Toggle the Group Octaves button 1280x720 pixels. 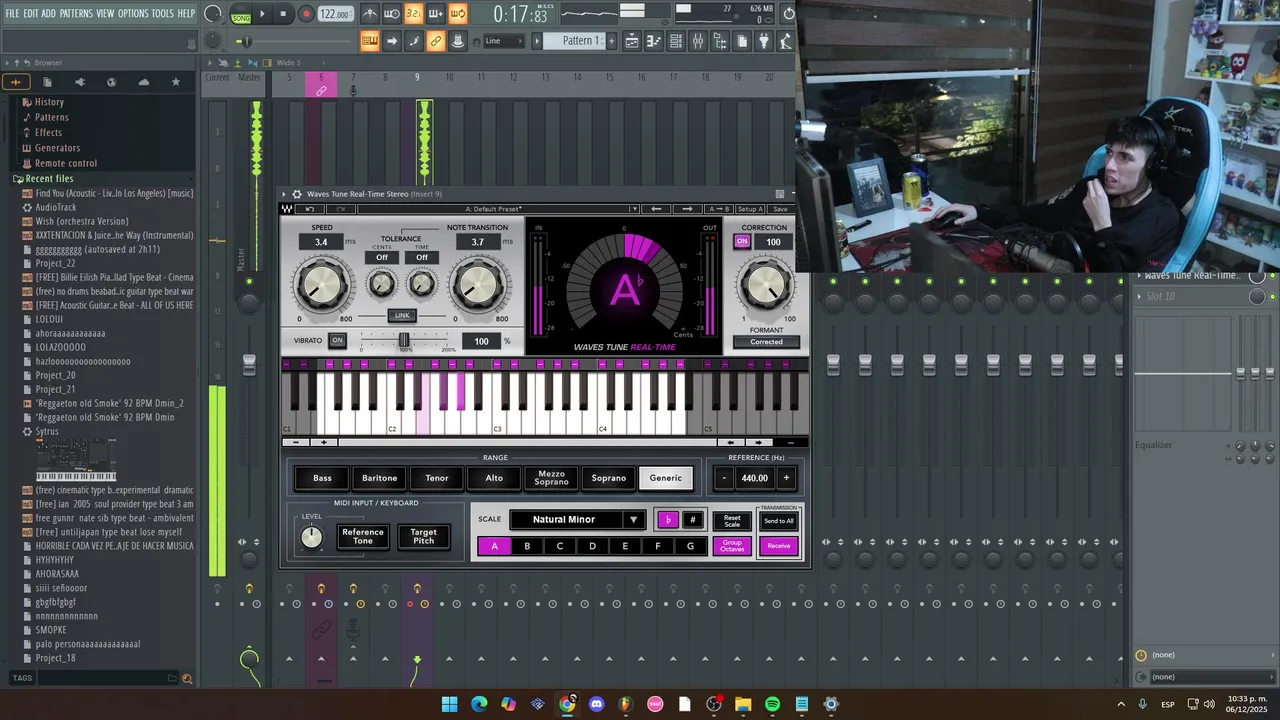(x=732, y=546)
